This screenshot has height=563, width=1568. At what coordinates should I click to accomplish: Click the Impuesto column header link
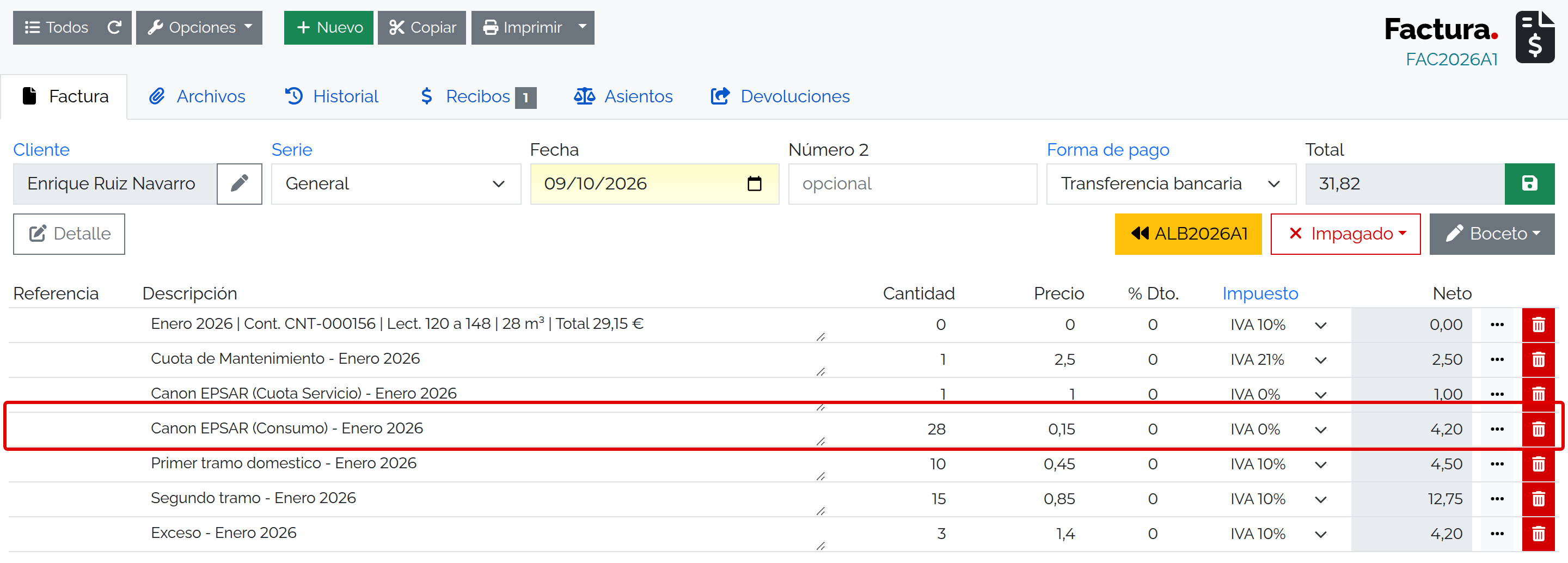coord(1260,293)
